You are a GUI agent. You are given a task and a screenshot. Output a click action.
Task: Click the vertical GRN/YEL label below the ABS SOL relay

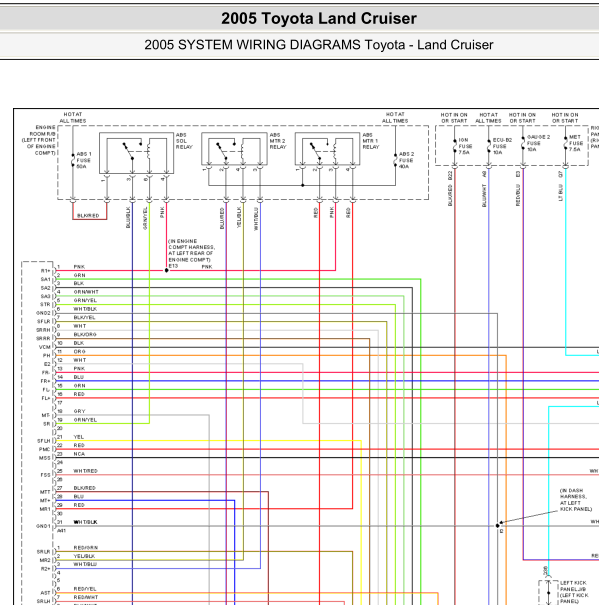145,218
